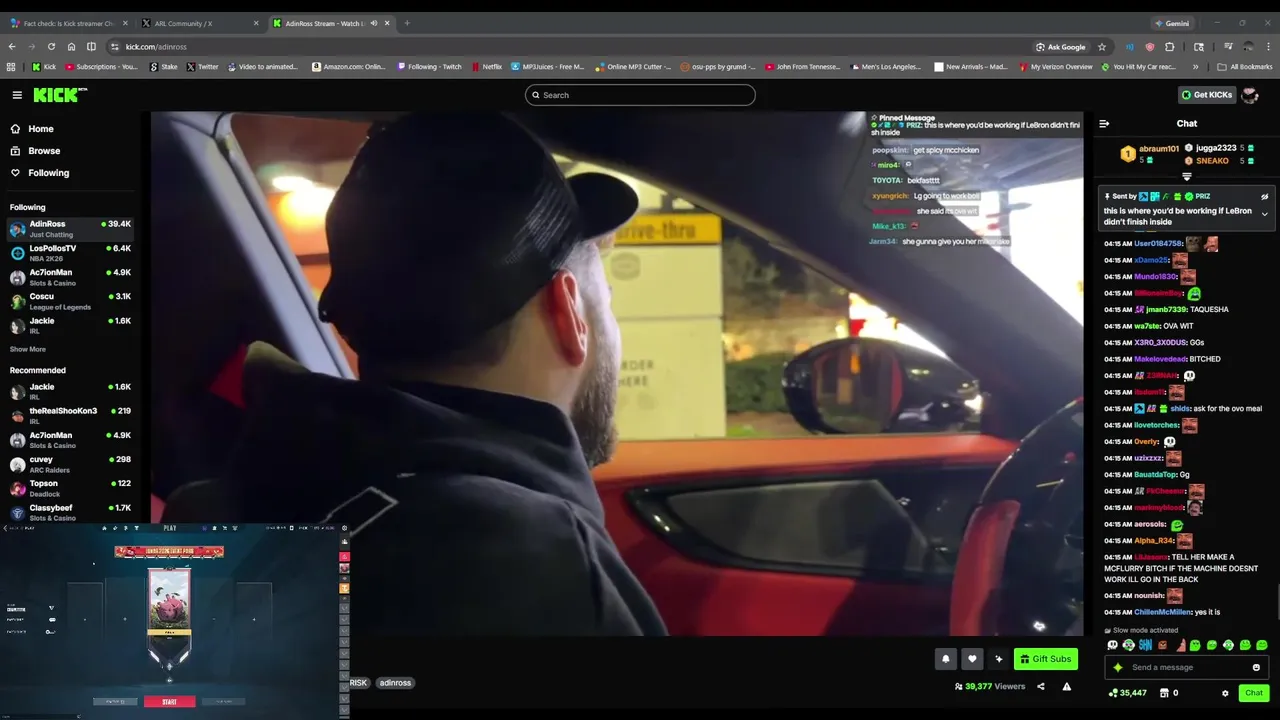
Task: Click the sparkle button beside Gift Subs
Action: coord(998,659)
